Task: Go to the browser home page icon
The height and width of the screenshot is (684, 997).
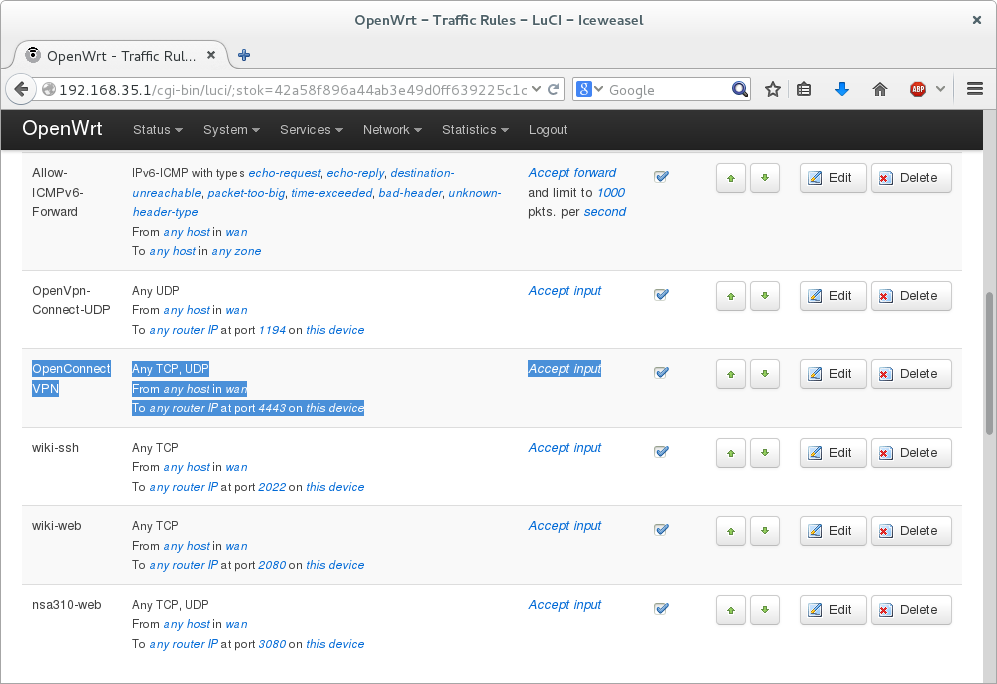Action: [x=880, y=90]
